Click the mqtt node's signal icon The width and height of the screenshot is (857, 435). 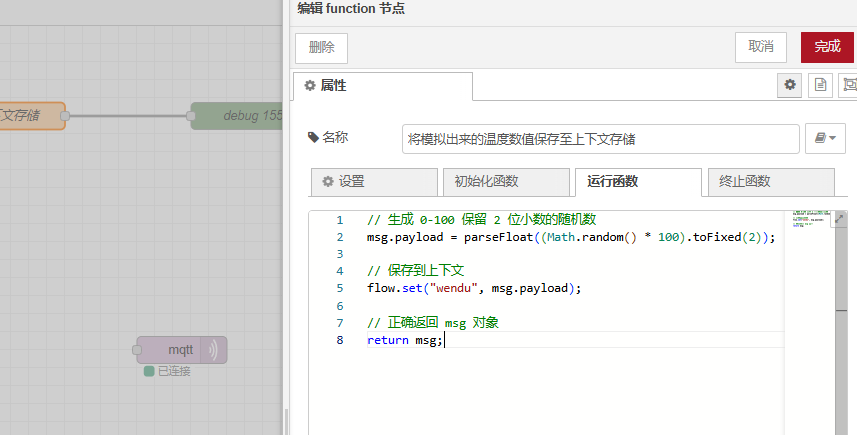[213, 350]
